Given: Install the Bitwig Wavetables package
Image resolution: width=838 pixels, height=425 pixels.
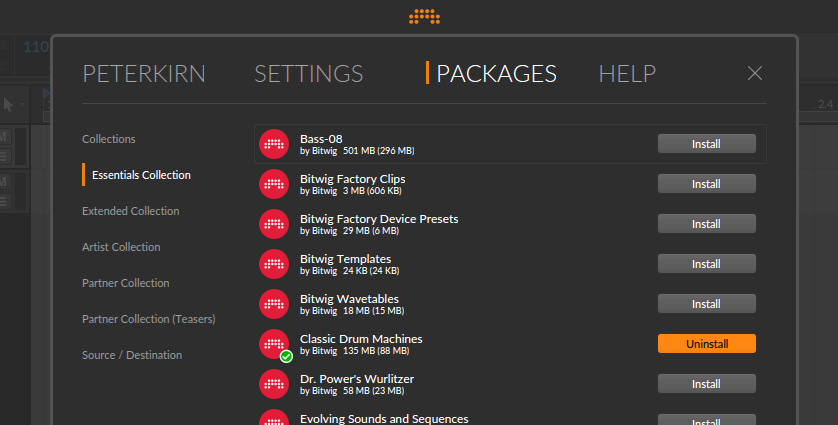Looking at the screenshot, I should (x=706, y=304).
